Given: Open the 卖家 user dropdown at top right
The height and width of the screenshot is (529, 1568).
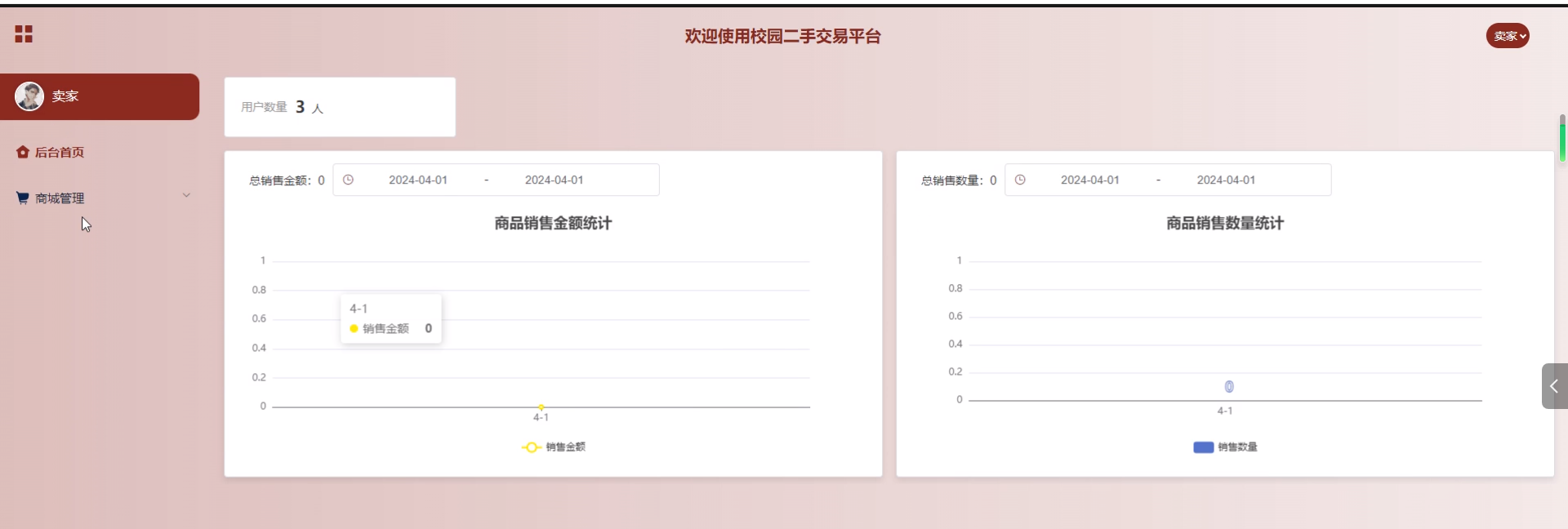Looking at the screenshot, I should (1508, 36).
